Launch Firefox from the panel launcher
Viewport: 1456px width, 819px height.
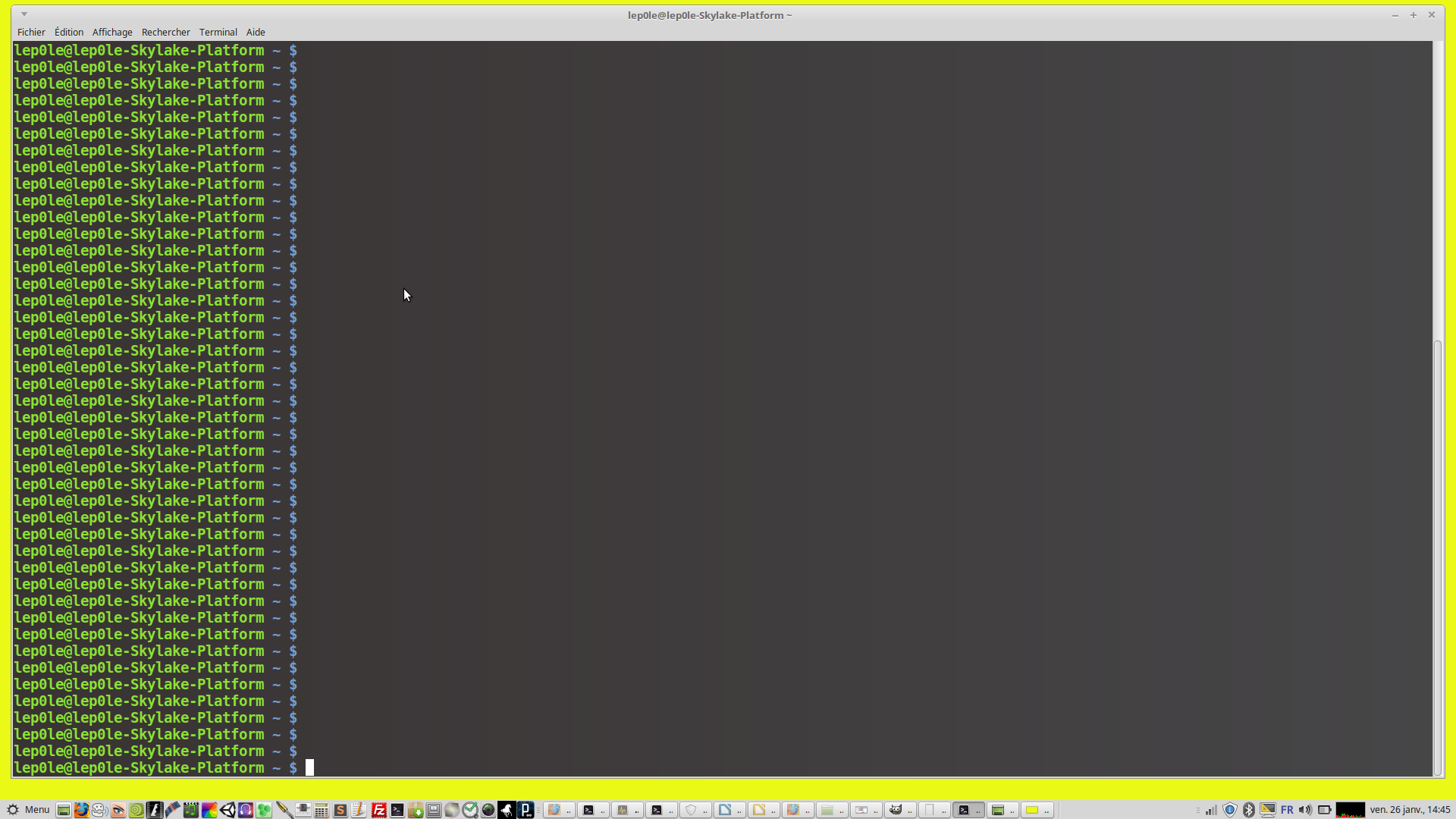[x=81, y=810]
